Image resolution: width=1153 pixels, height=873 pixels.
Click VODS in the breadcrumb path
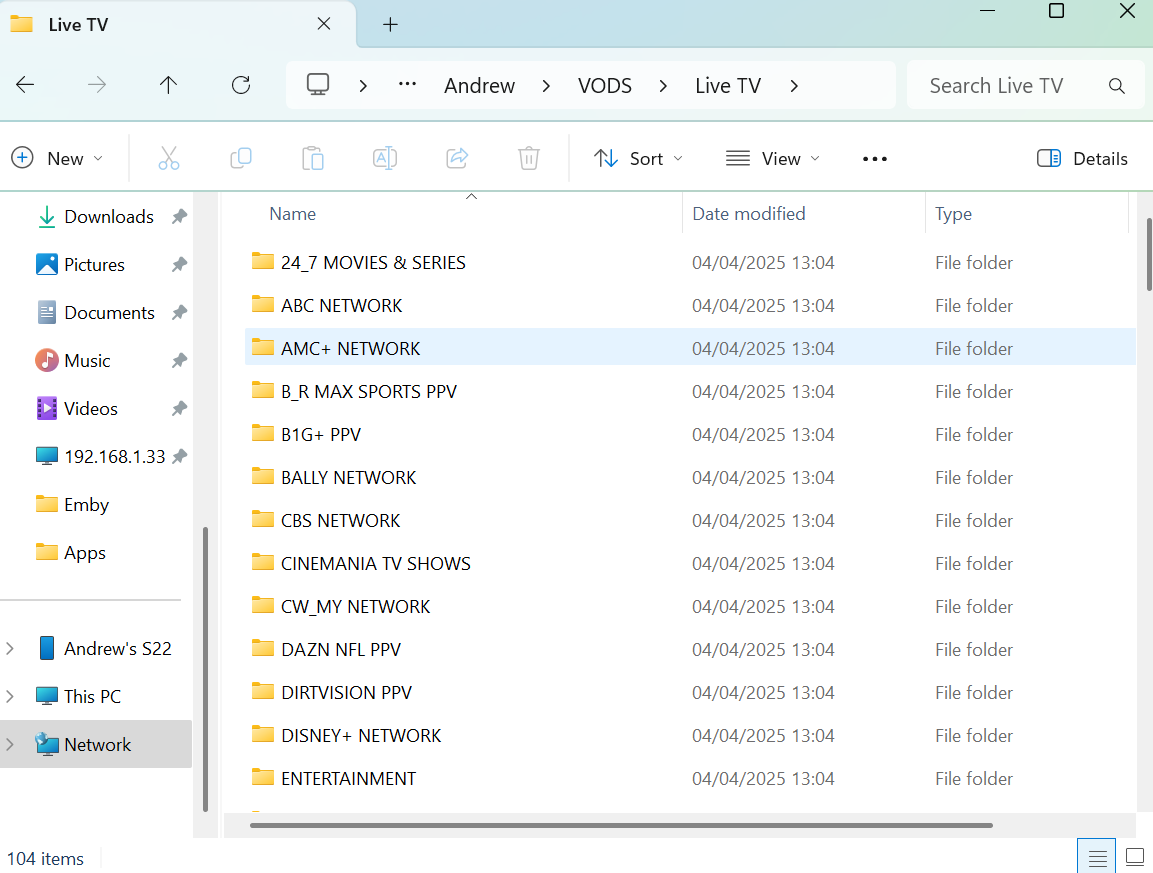click(x=604, y=85)
